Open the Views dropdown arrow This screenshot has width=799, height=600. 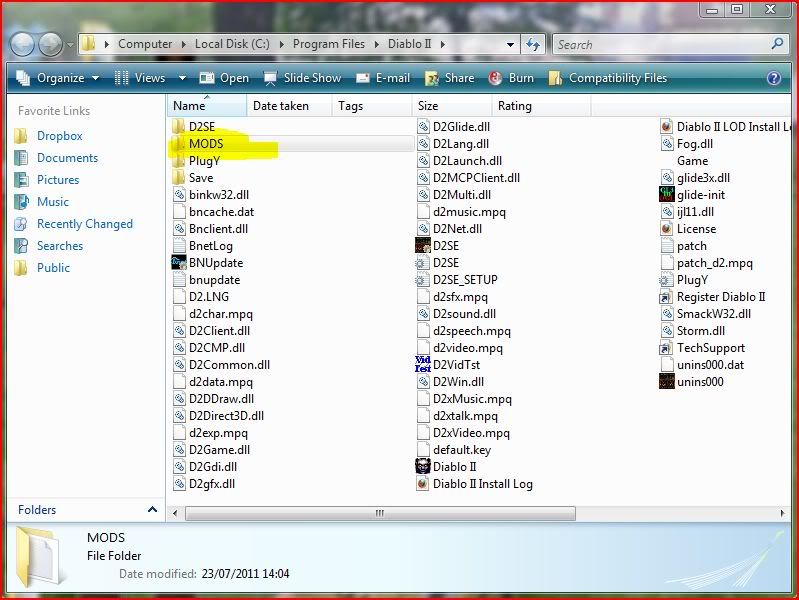tap(182, 78)
